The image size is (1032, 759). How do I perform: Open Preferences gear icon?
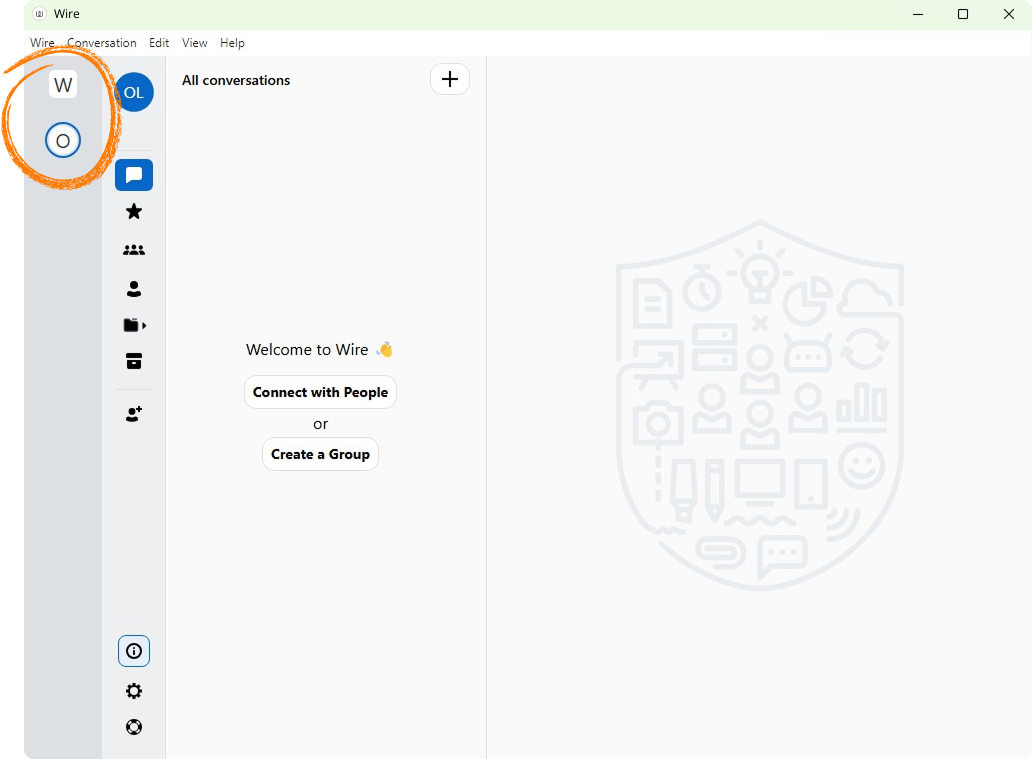(x=134, y=691)
